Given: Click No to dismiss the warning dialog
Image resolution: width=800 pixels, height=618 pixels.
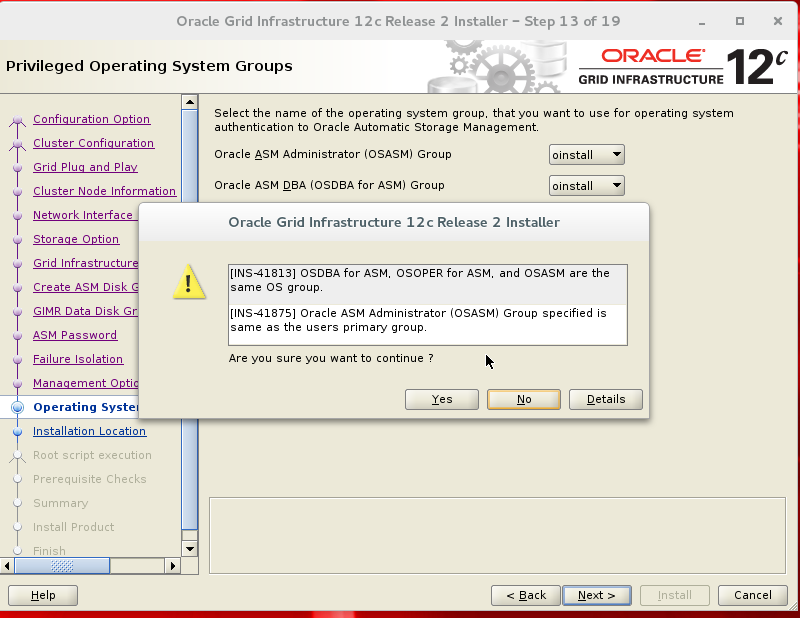Looking at the screenshot, I should (524, 399).
